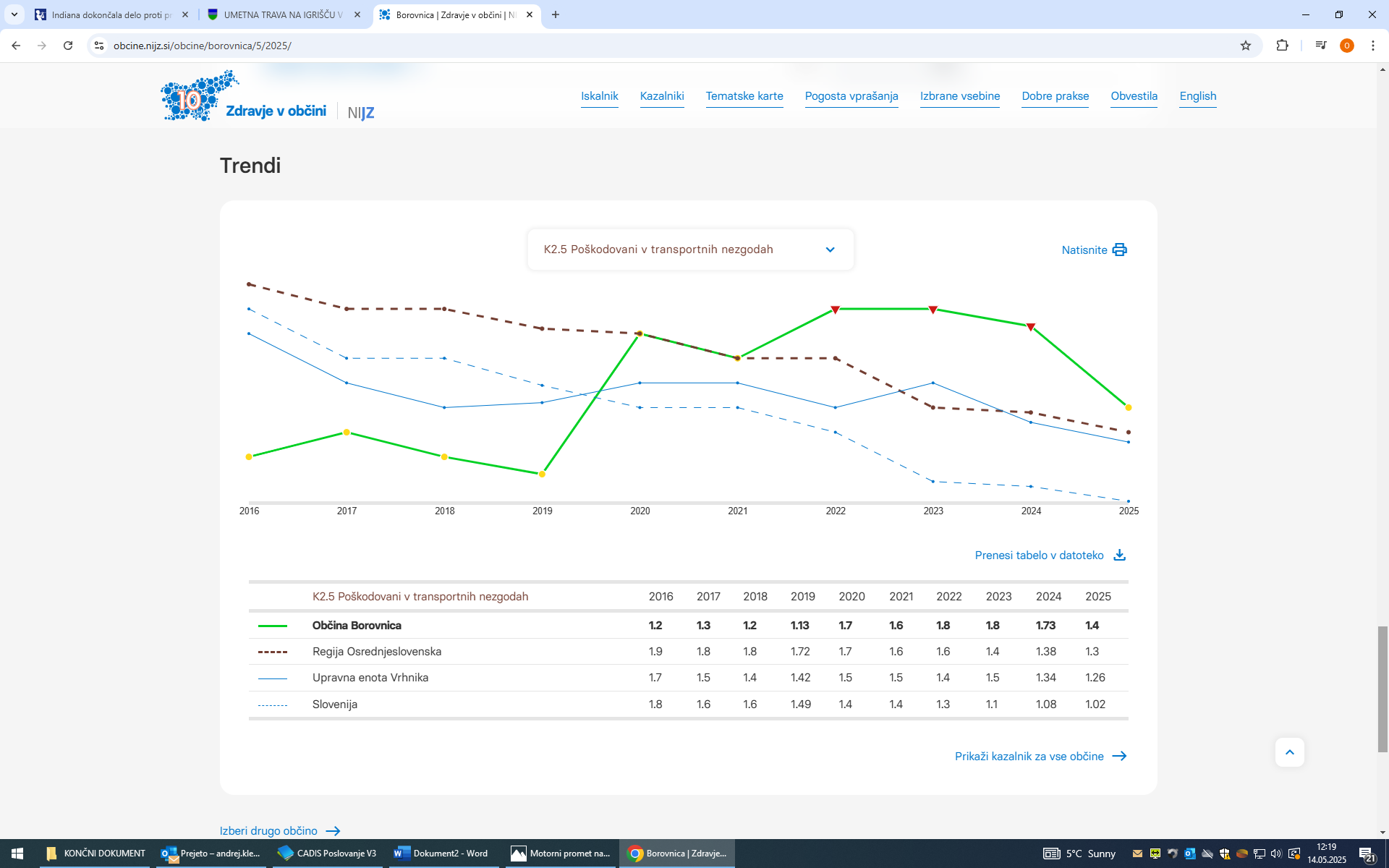Image resolution: width=1389 pixels, height=868 pixels.
Task: Click the scroll-to-top chevron button
Action: (1289, 752)
